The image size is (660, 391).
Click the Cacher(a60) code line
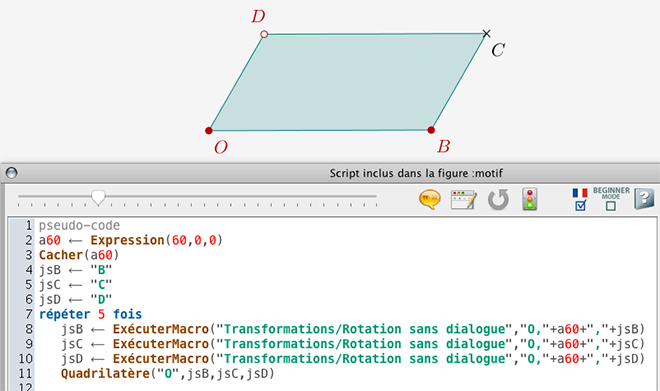79,255
